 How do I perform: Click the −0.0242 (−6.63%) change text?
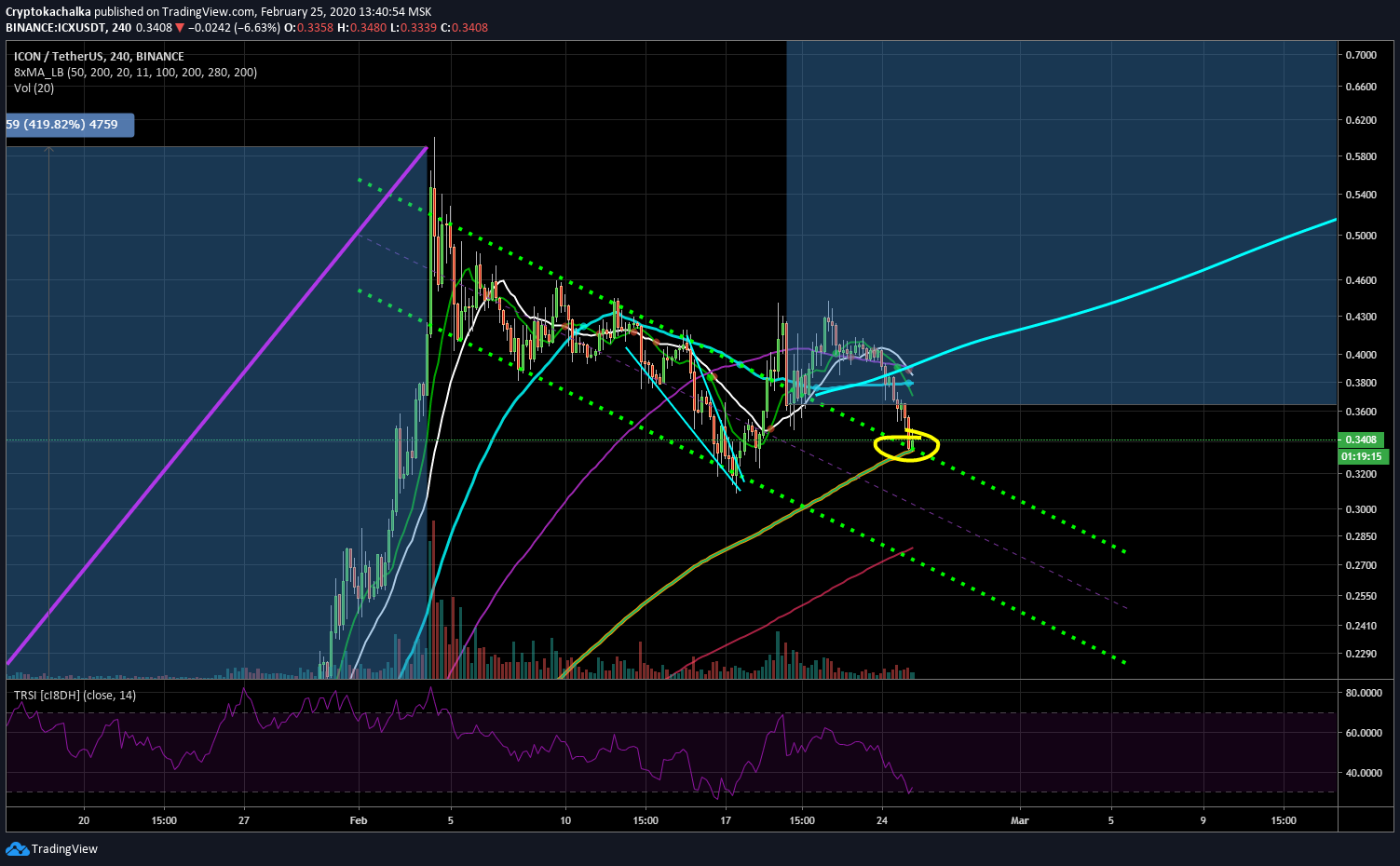coord(234,28)
